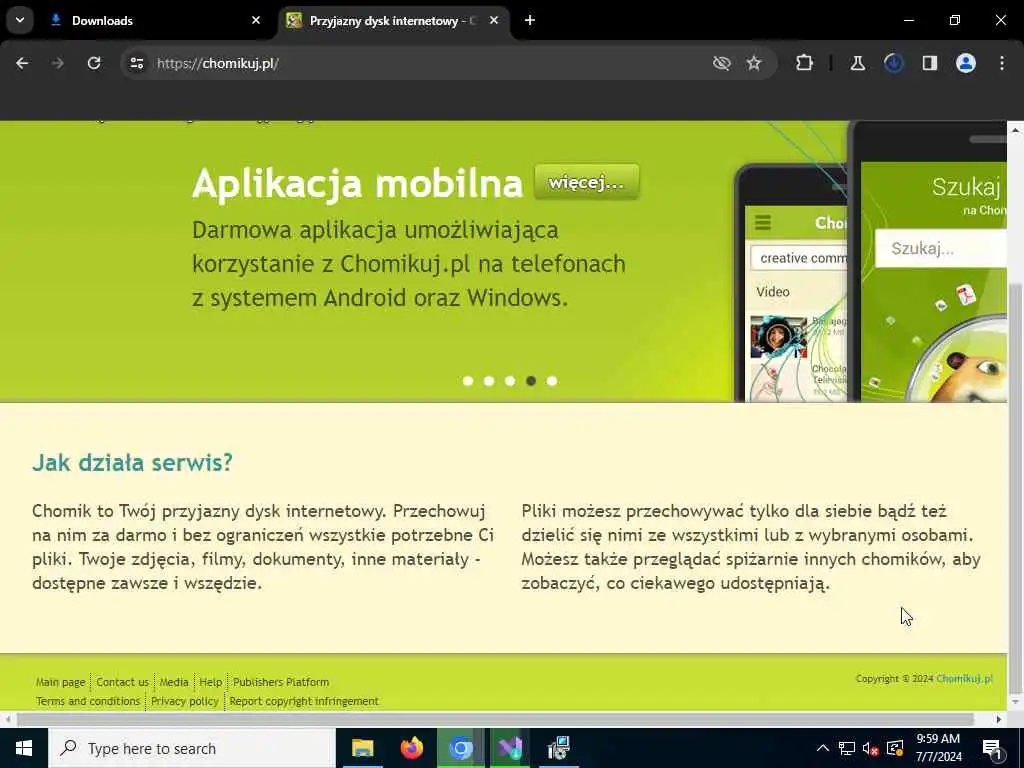Viewport: 1024px width, 768px height.
Task: Open the Windows Start menu
Action: [24, 748]
